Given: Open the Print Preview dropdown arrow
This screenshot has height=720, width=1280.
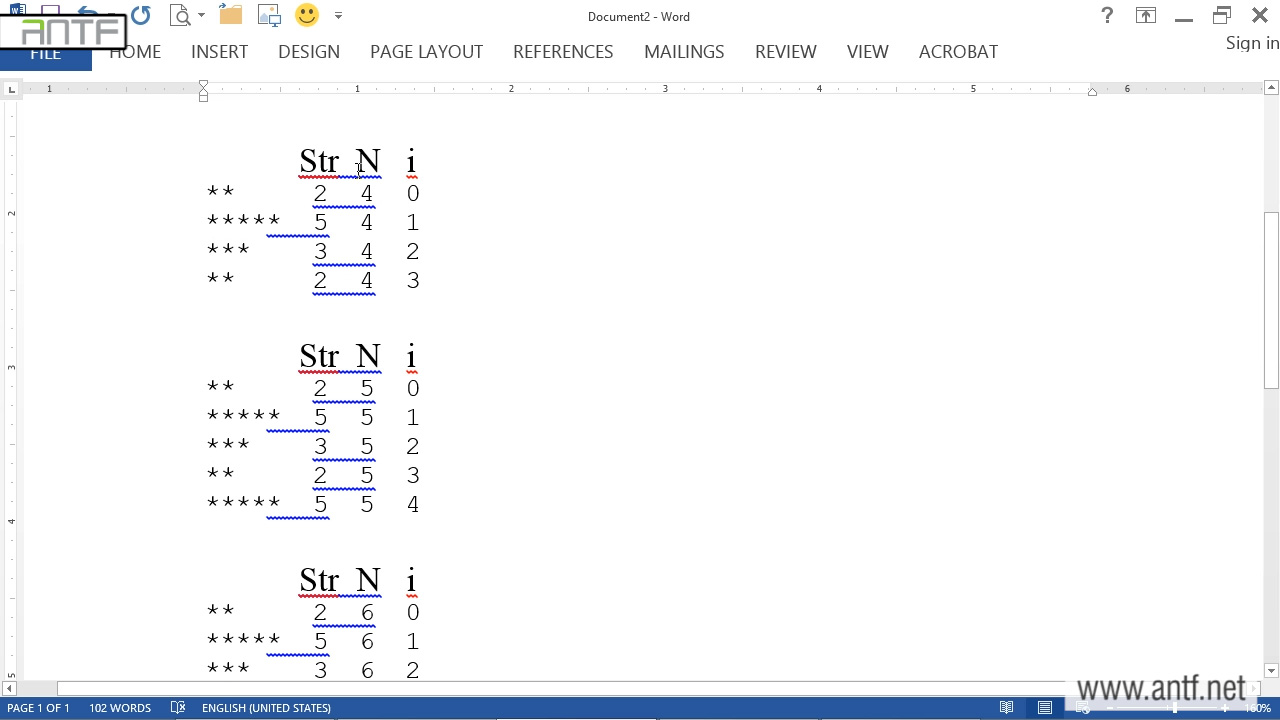Looking at the screenshot, I should [x=201, y=16].
